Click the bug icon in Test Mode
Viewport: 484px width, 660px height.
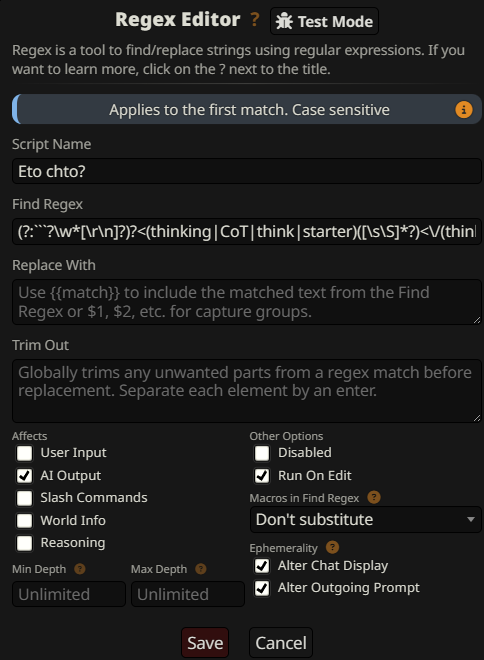[284, 21]
